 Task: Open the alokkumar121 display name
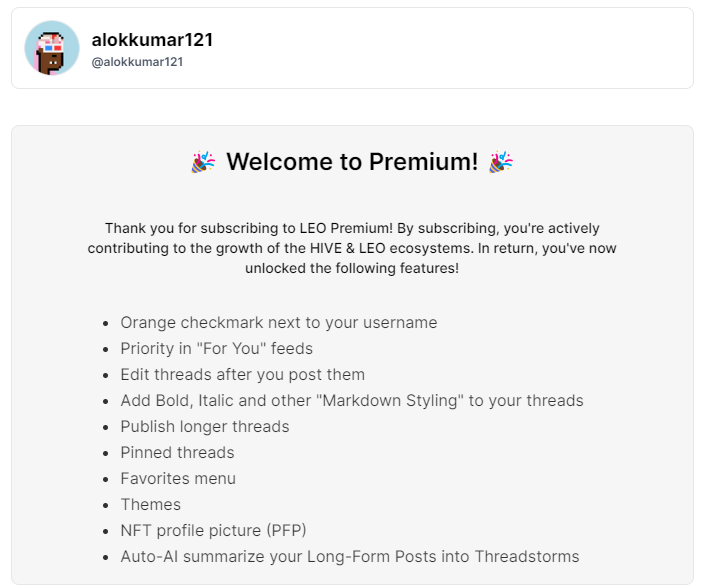152,40
